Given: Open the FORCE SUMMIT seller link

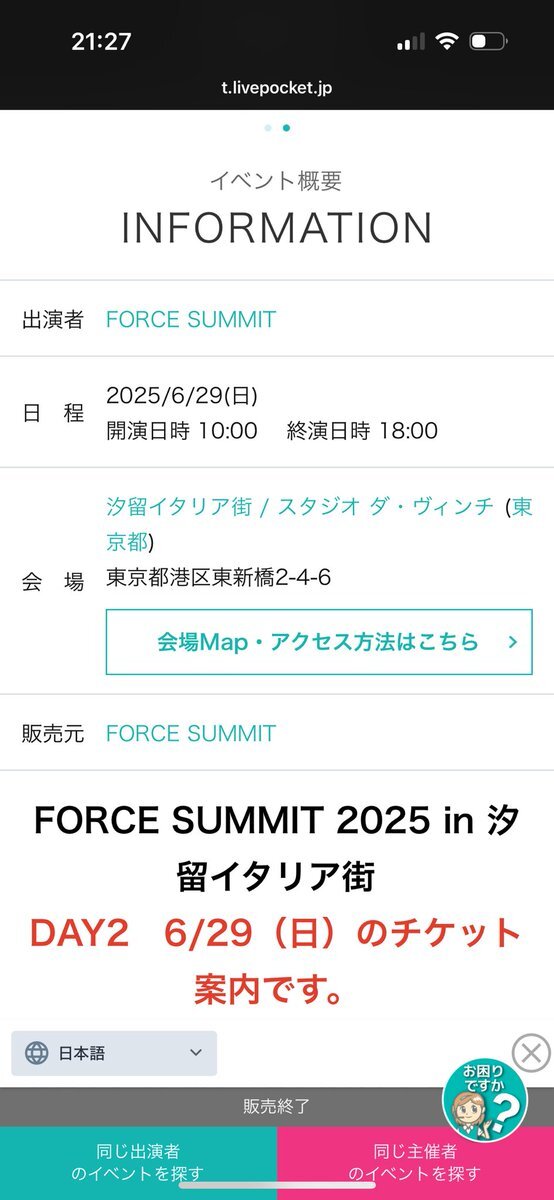Looking at the screenshot, I should (x=191, y=733).
